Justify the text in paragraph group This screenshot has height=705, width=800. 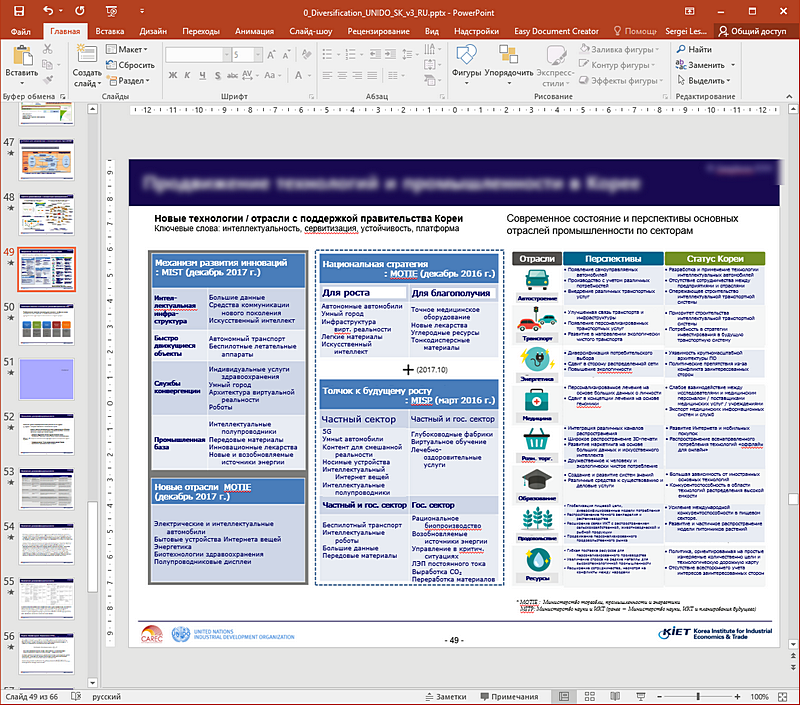click(x=372, y=75)
